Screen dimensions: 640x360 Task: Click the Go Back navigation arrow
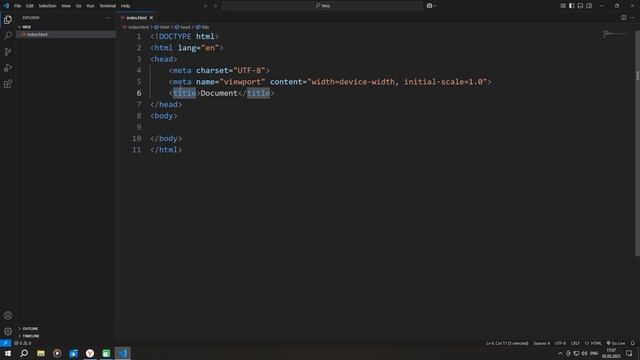[205, 6]
